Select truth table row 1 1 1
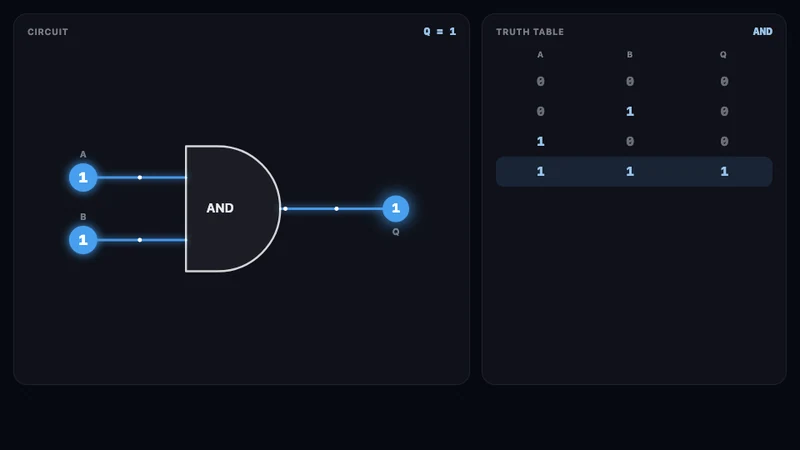 [x=634, y=171]
